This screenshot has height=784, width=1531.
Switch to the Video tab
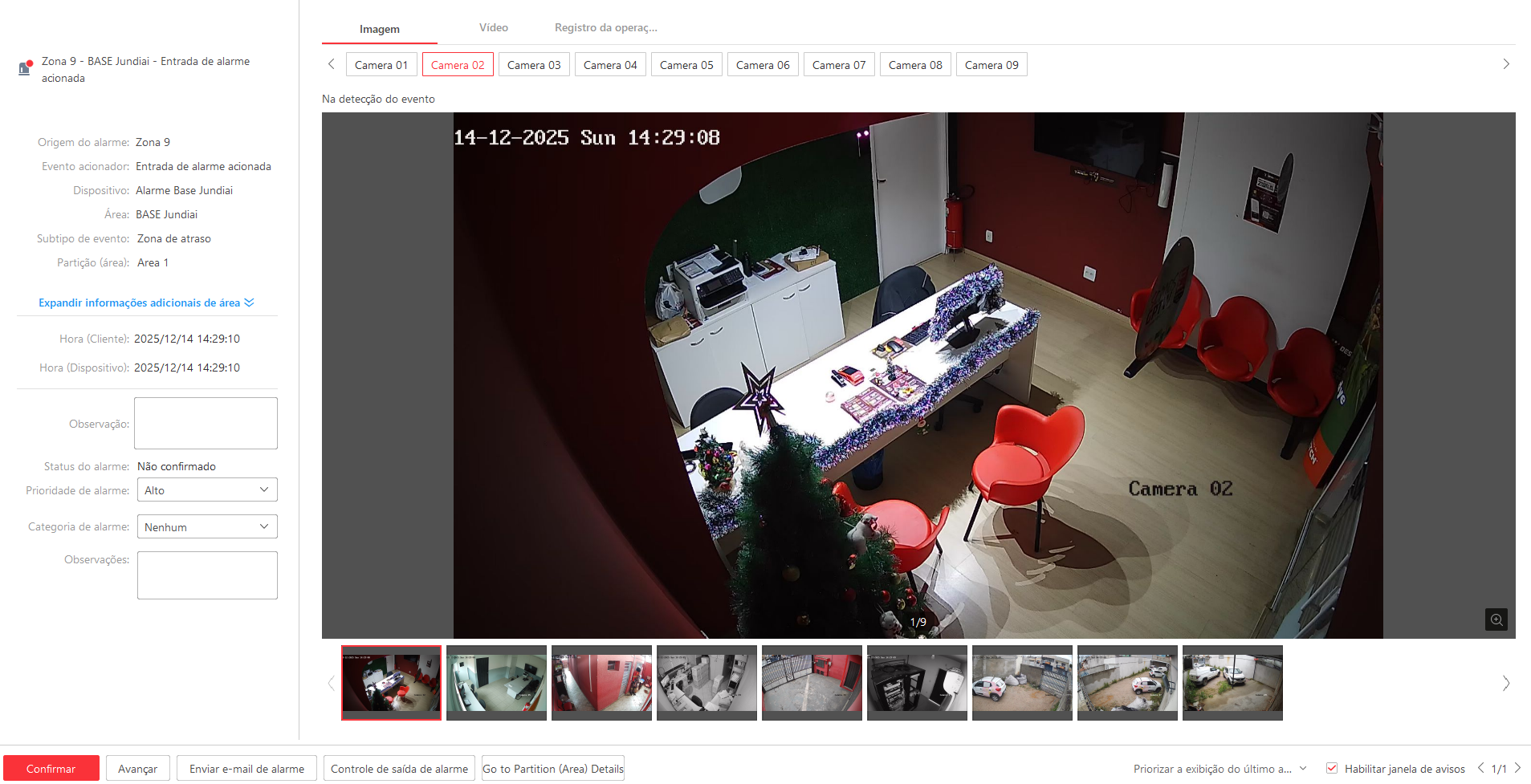point(493,27)
